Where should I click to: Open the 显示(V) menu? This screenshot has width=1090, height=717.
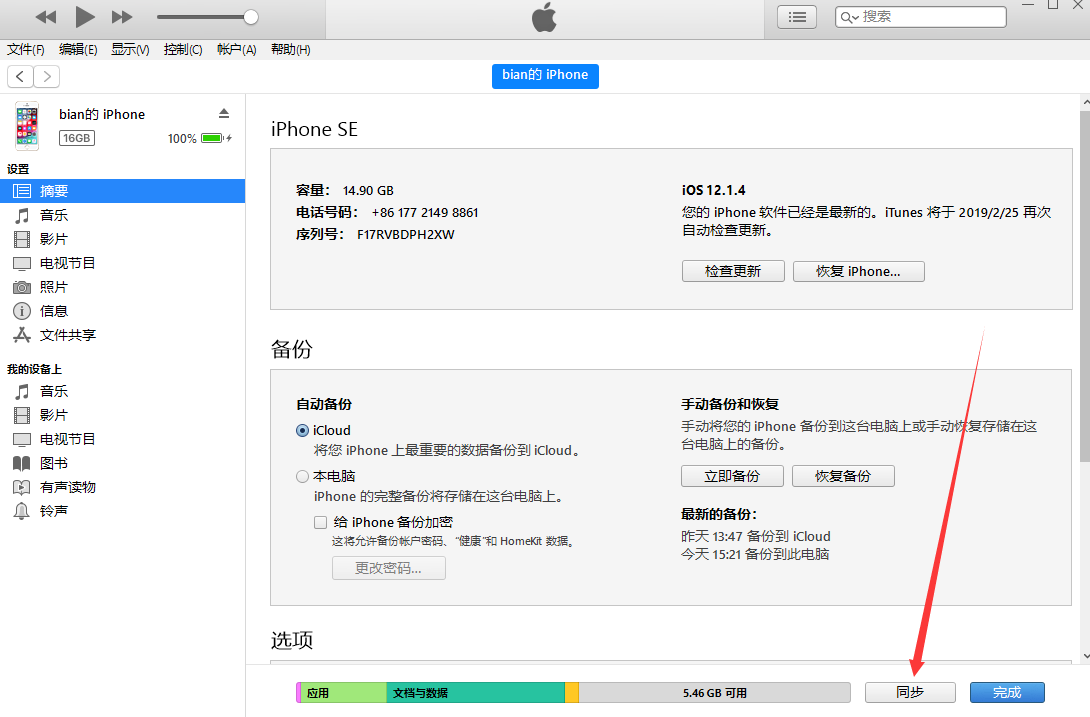130,49
